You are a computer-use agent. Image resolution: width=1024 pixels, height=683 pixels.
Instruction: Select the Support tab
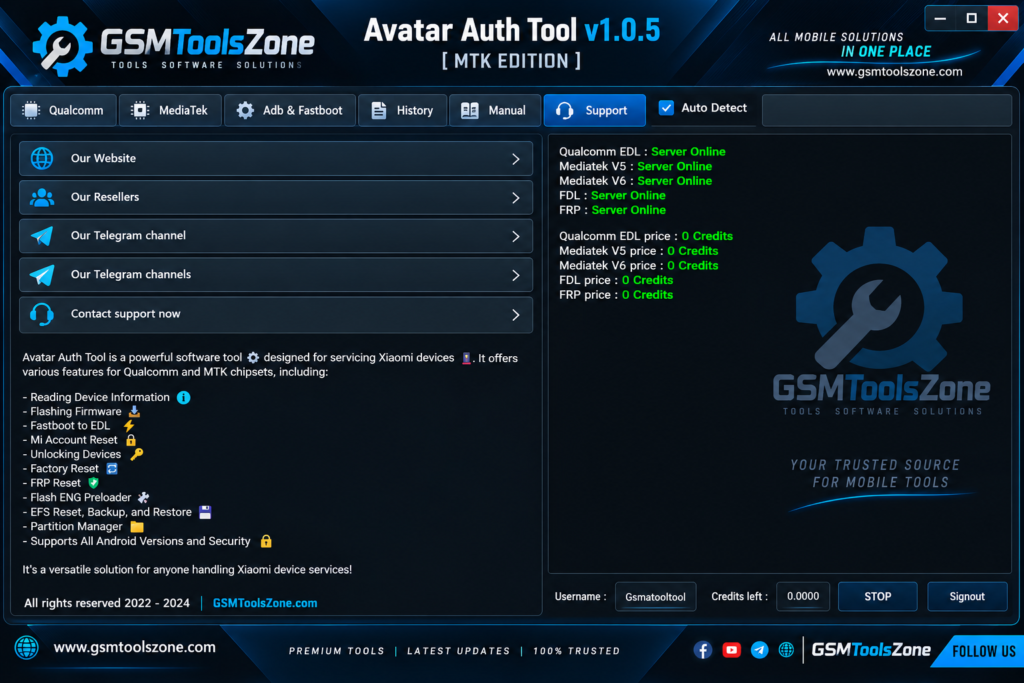594,110
